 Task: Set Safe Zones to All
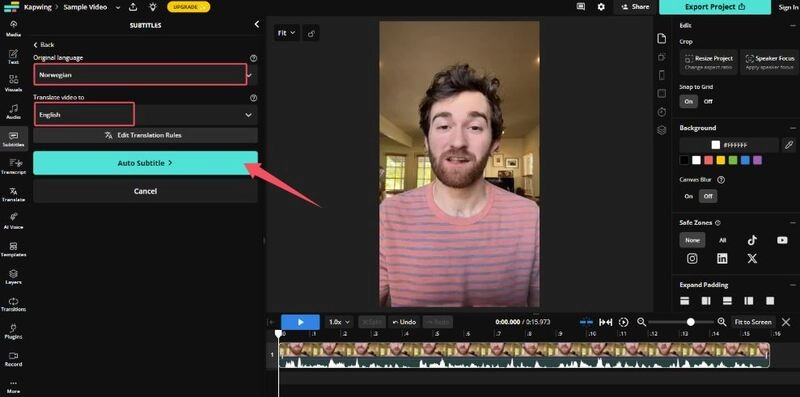[x=722, y=240]
